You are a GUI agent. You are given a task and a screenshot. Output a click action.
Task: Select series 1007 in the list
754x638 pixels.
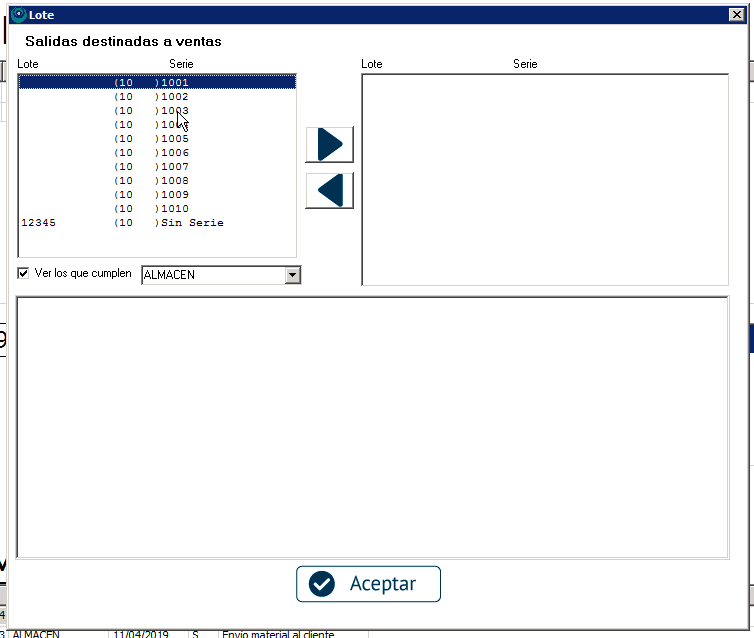[174, 167]
